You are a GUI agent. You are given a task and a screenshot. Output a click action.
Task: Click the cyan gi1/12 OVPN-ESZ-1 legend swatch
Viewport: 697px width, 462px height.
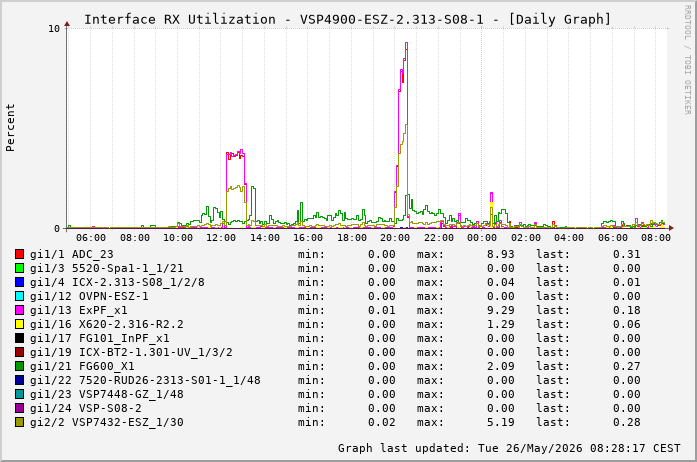[19, 296]
